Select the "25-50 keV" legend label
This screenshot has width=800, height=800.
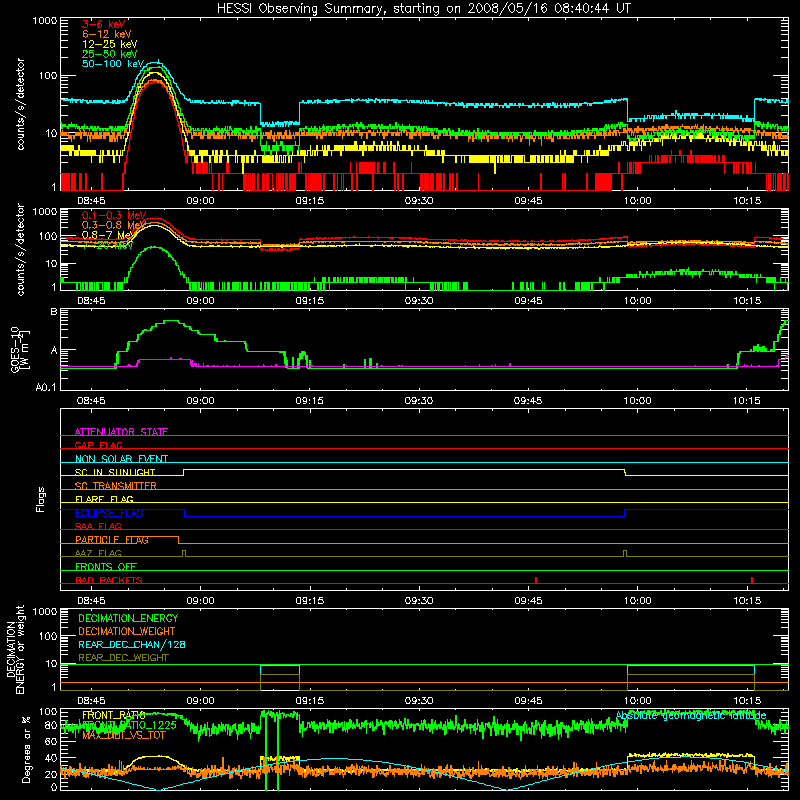(x=110, y=54)
